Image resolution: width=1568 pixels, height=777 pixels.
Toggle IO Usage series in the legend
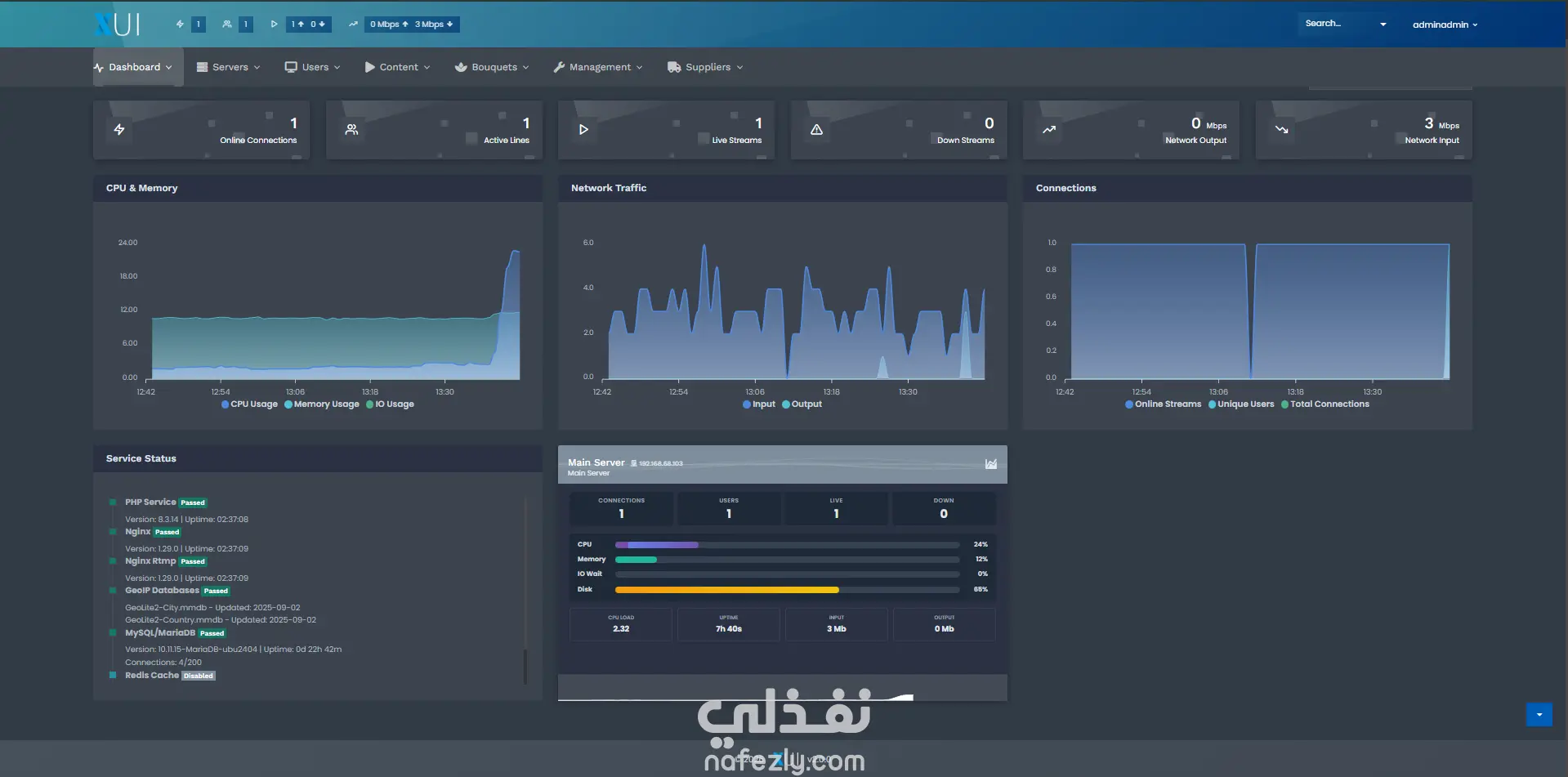390,404
